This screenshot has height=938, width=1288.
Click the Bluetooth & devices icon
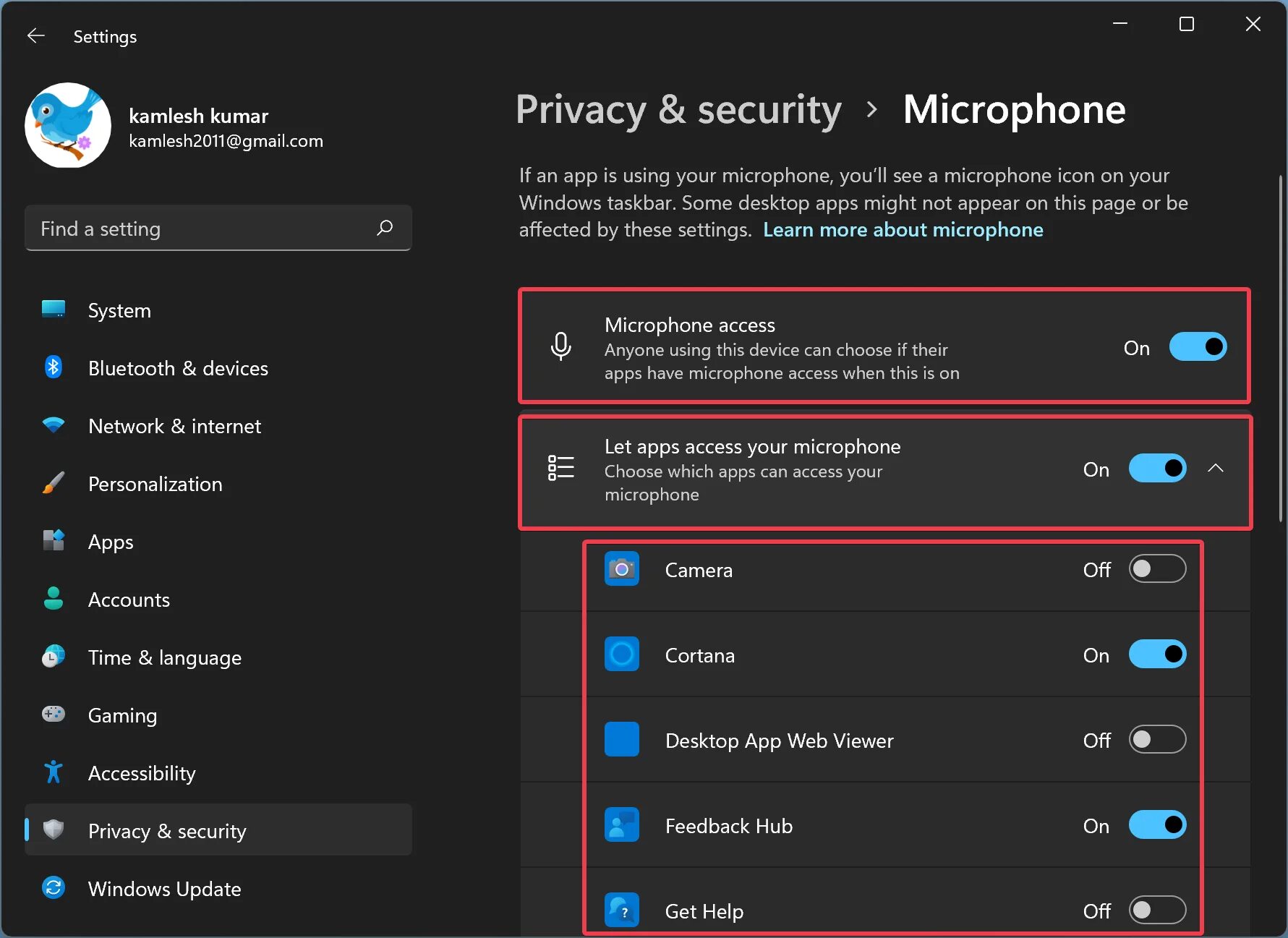coord(54,367)
